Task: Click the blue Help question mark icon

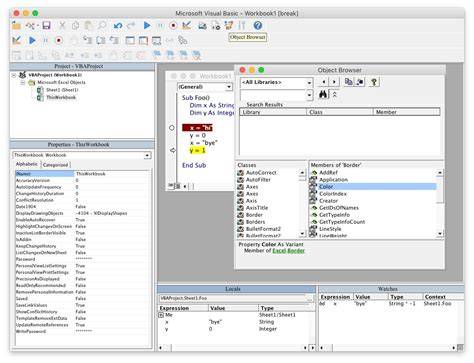Action: [258, 25]
